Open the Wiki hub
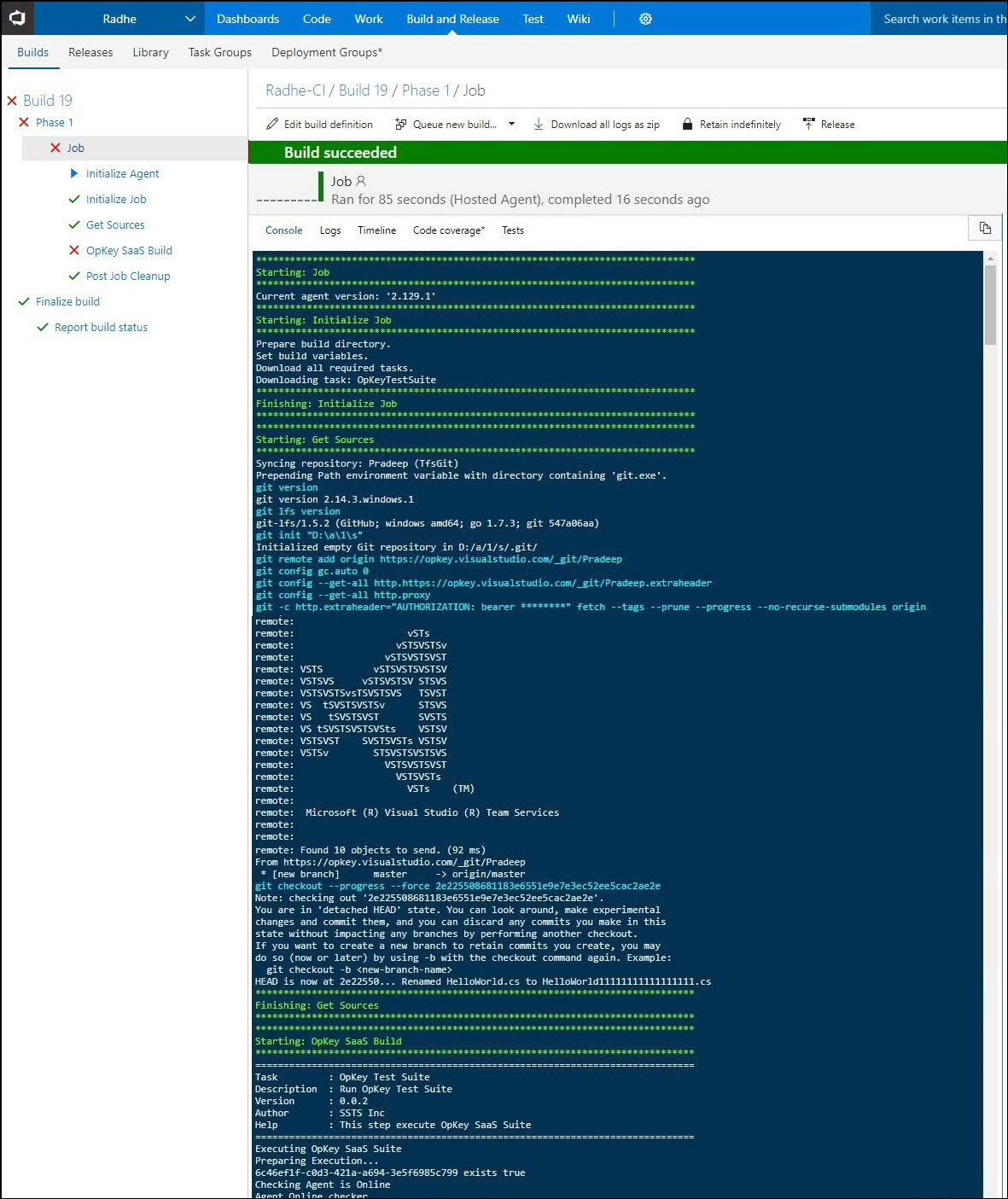The height and width of the screenshot is (1199, 1008). [x=579, y=19]
